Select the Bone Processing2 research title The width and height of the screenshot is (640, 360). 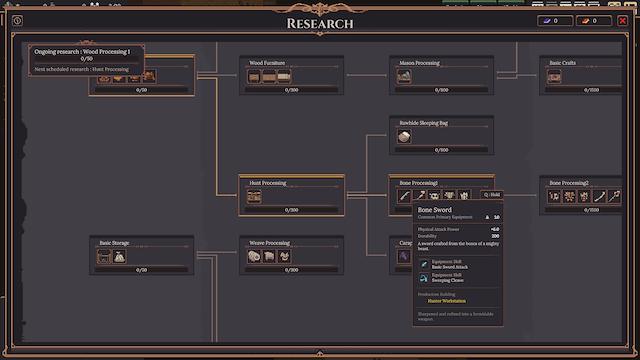coord(569,183)
